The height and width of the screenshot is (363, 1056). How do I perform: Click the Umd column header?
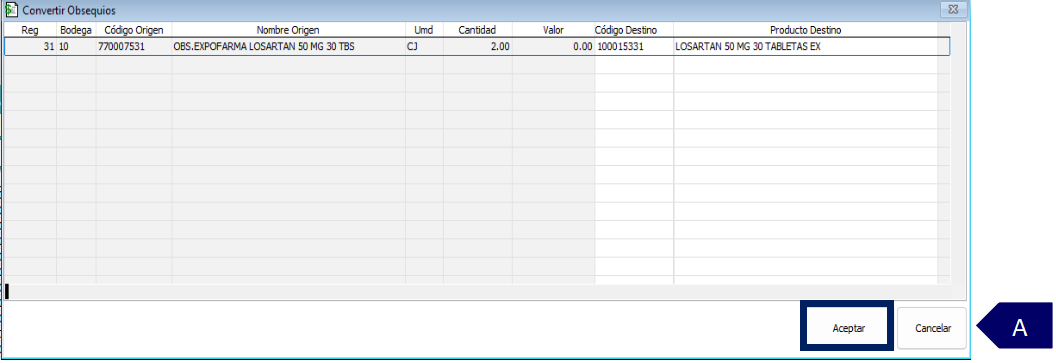pos(424,30)
